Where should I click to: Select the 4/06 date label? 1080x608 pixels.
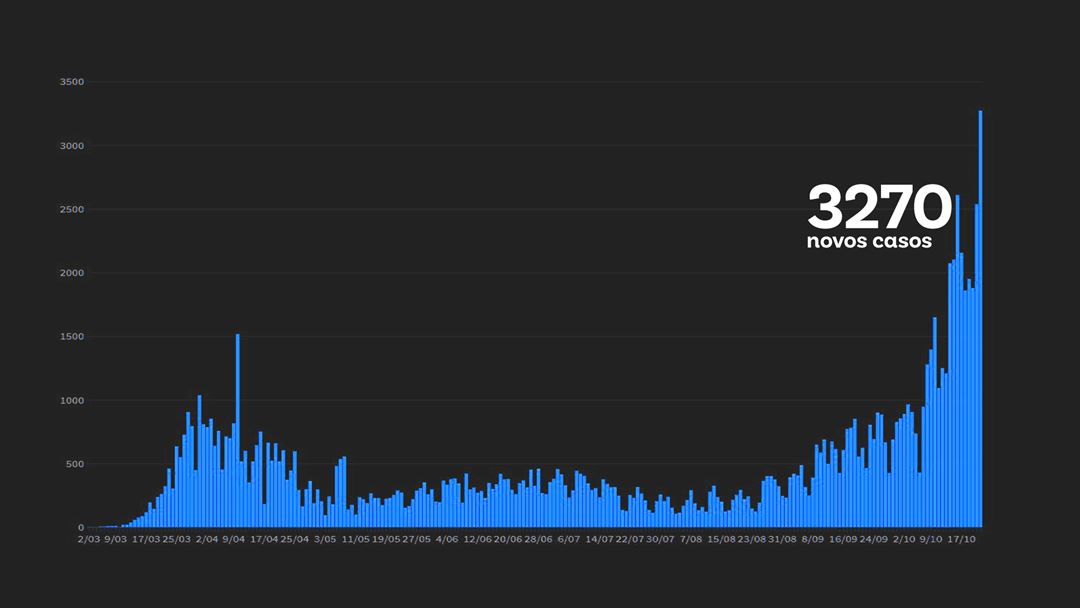pyautogui.click(x=447, y=539)
